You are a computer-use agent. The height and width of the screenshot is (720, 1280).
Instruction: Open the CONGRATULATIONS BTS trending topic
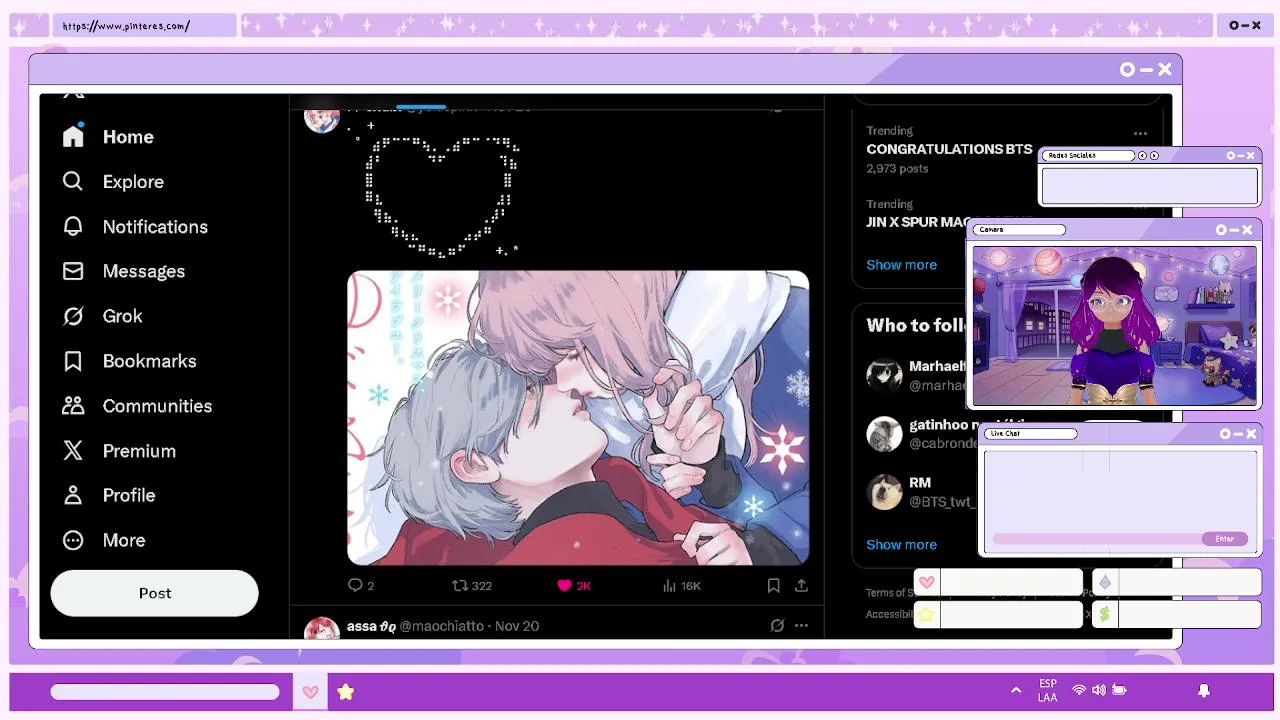[x=949, y=149]
